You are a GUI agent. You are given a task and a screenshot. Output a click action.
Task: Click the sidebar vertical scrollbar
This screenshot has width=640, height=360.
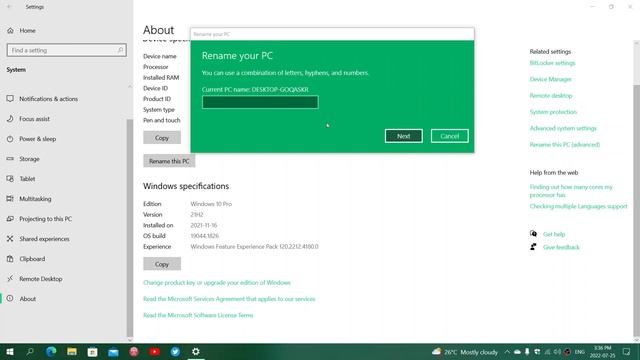pyautogui.click(x=130, y=227)
